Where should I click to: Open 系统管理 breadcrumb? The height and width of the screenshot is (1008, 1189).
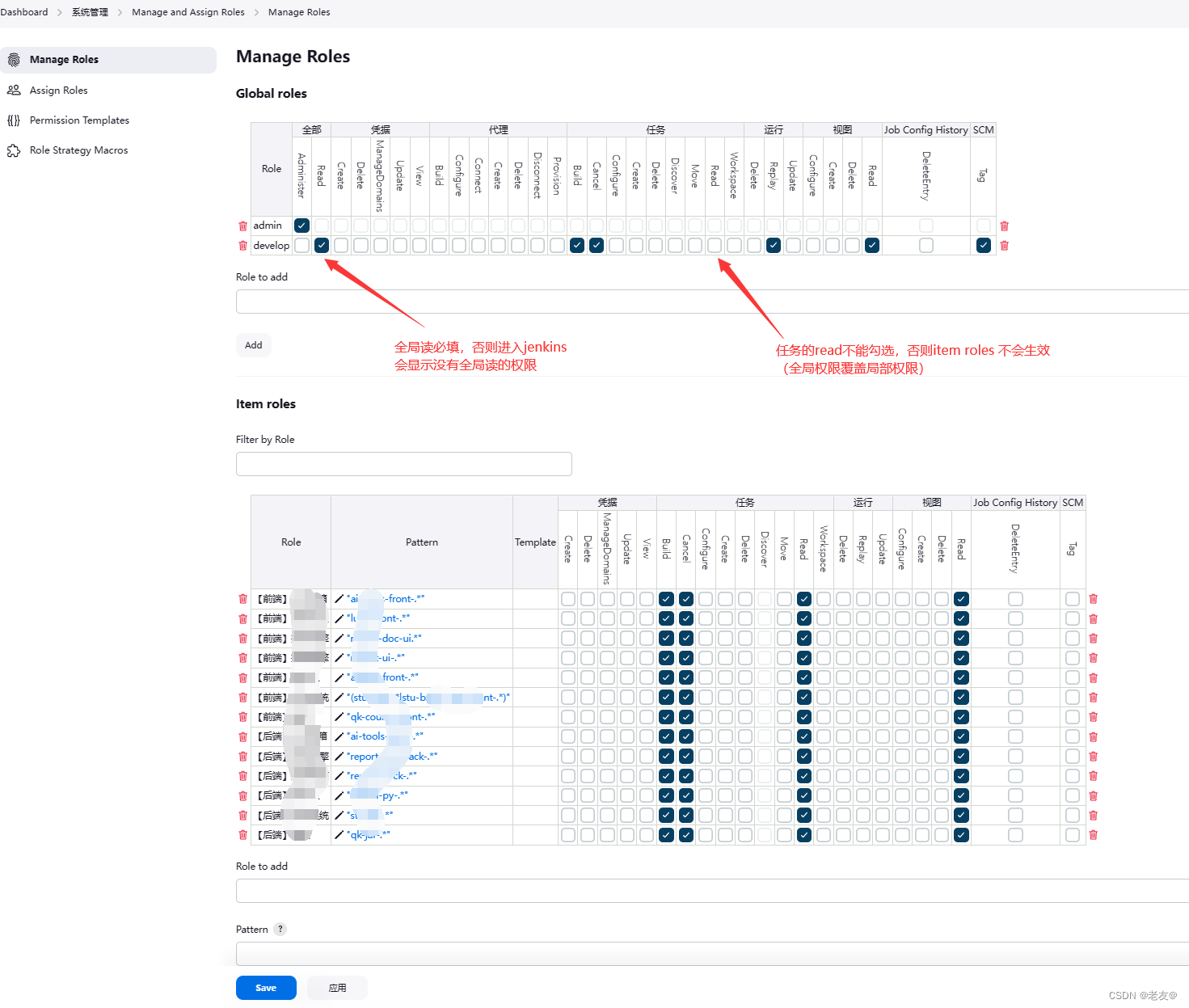click(x=90, y=12)
